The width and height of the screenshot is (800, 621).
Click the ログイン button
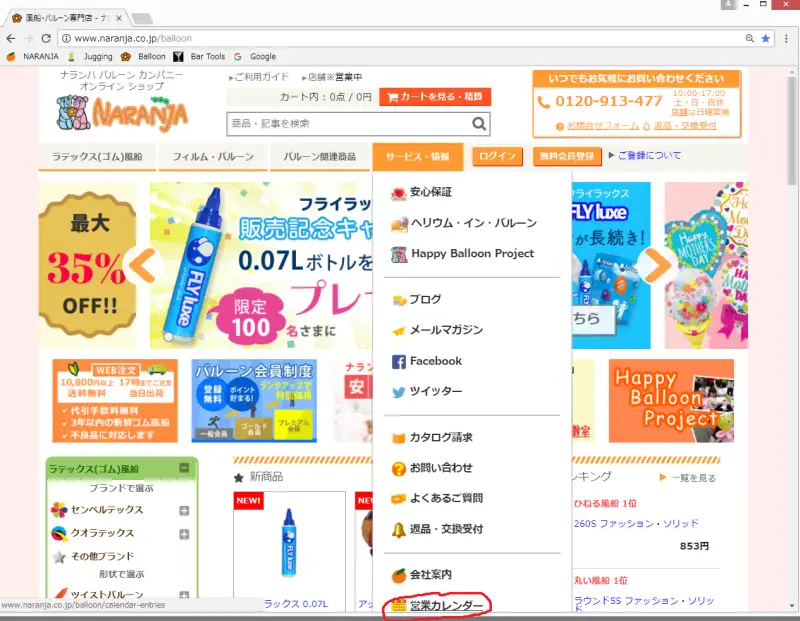pyautogui.click(x=497, y=156)
